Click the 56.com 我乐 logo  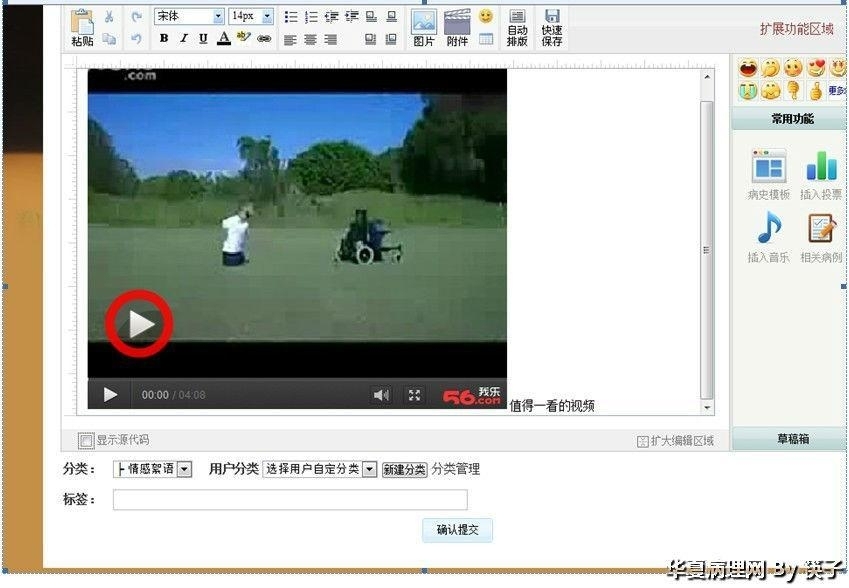(472, 396)
